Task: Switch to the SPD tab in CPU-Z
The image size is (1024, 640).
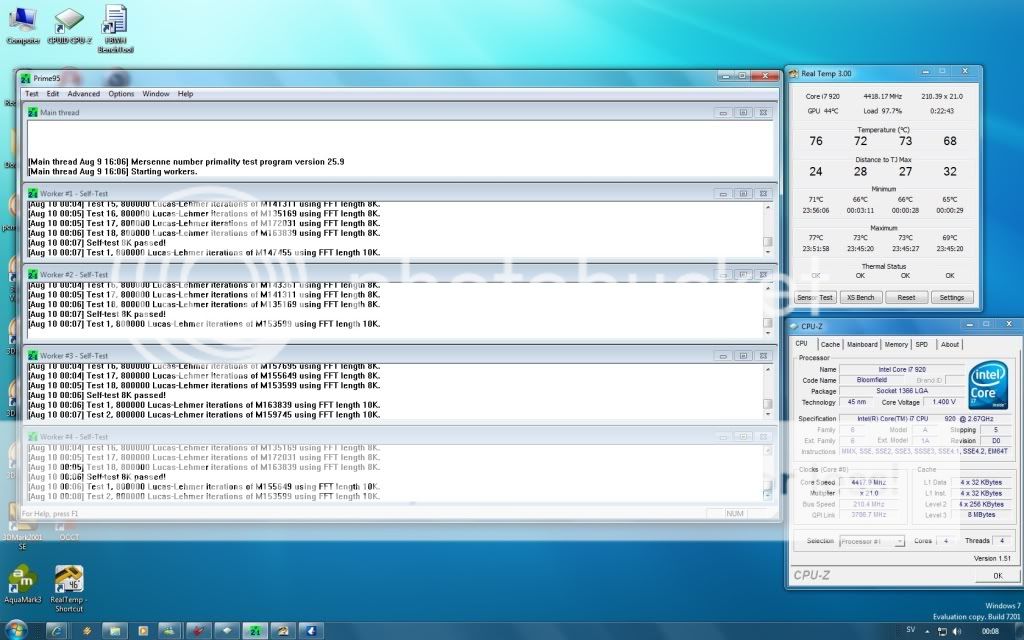Action: pyautogui.click(x=921, y=344)
